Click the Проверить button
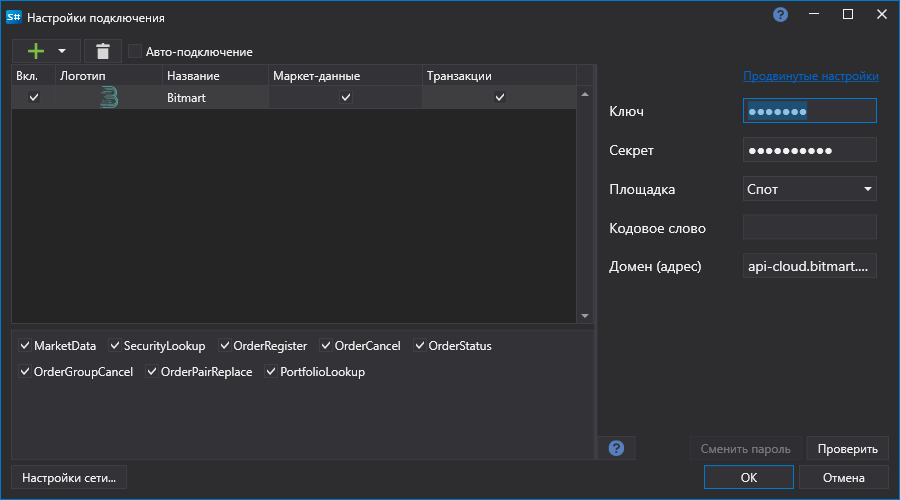The height and width of the screenshot is (500, 900). 847,449
